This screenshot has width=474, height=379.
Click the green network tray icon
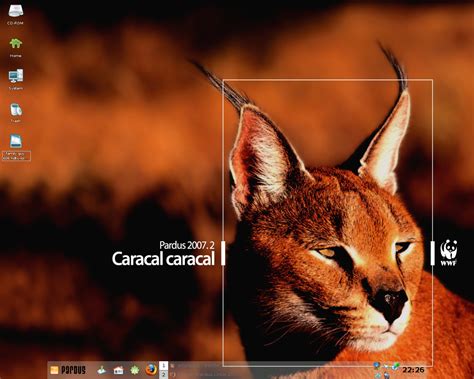396,366
